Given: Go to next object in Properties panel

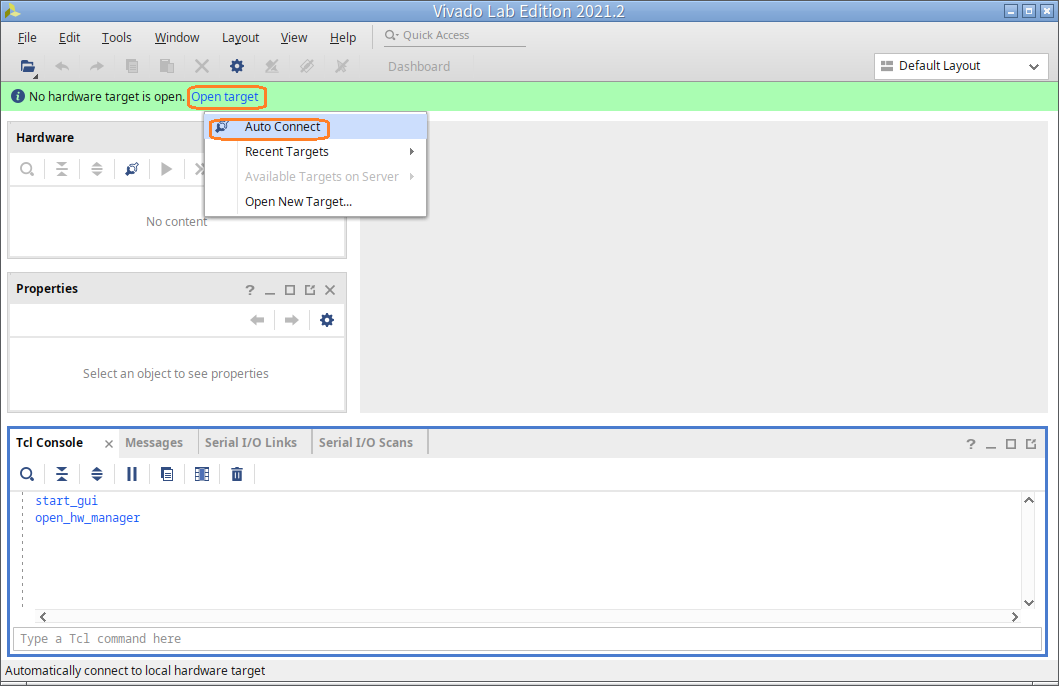Looking at the screenshot, I should (x=291, y=320).
